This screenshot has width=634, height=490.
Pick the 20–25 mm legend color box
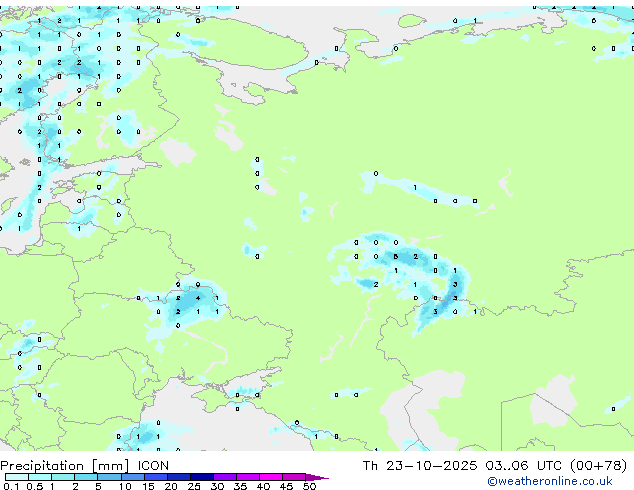coord(179,477)
